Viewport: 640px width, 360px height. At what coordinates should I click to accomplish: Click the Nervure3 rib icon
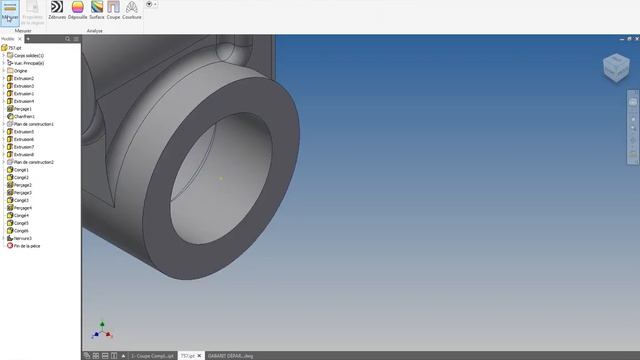pyautogui.click(x=10, y=238)
